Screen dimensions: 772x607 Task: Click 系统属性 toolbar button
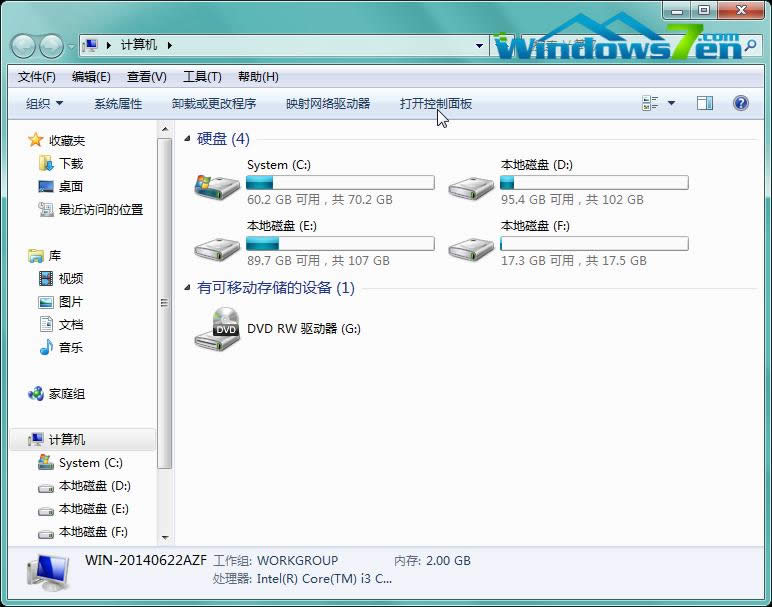coord(118,103)
